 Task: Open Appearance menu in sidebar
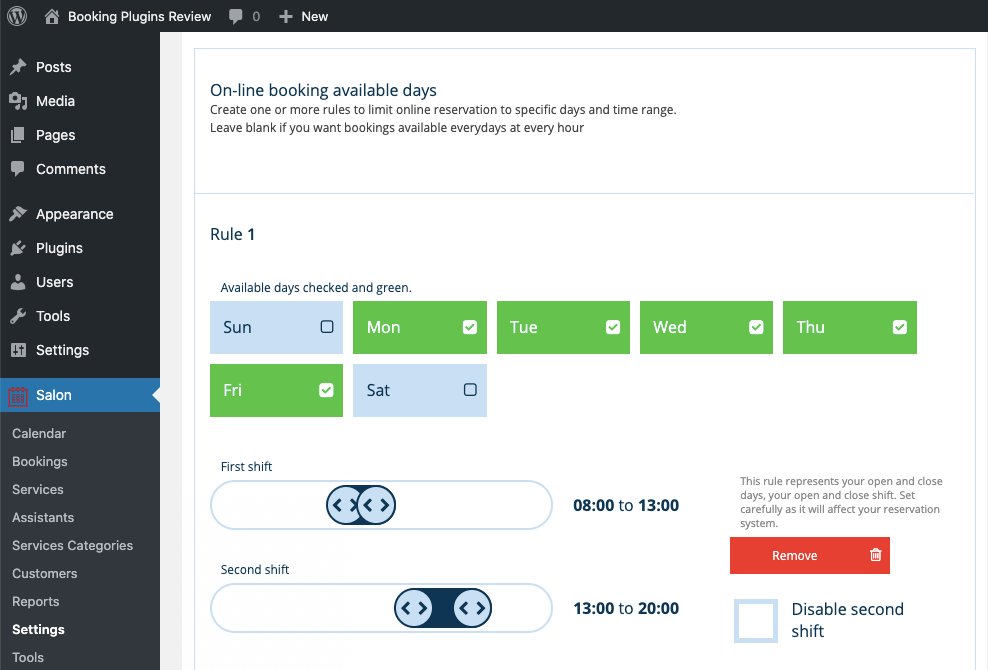pos(80,214)
